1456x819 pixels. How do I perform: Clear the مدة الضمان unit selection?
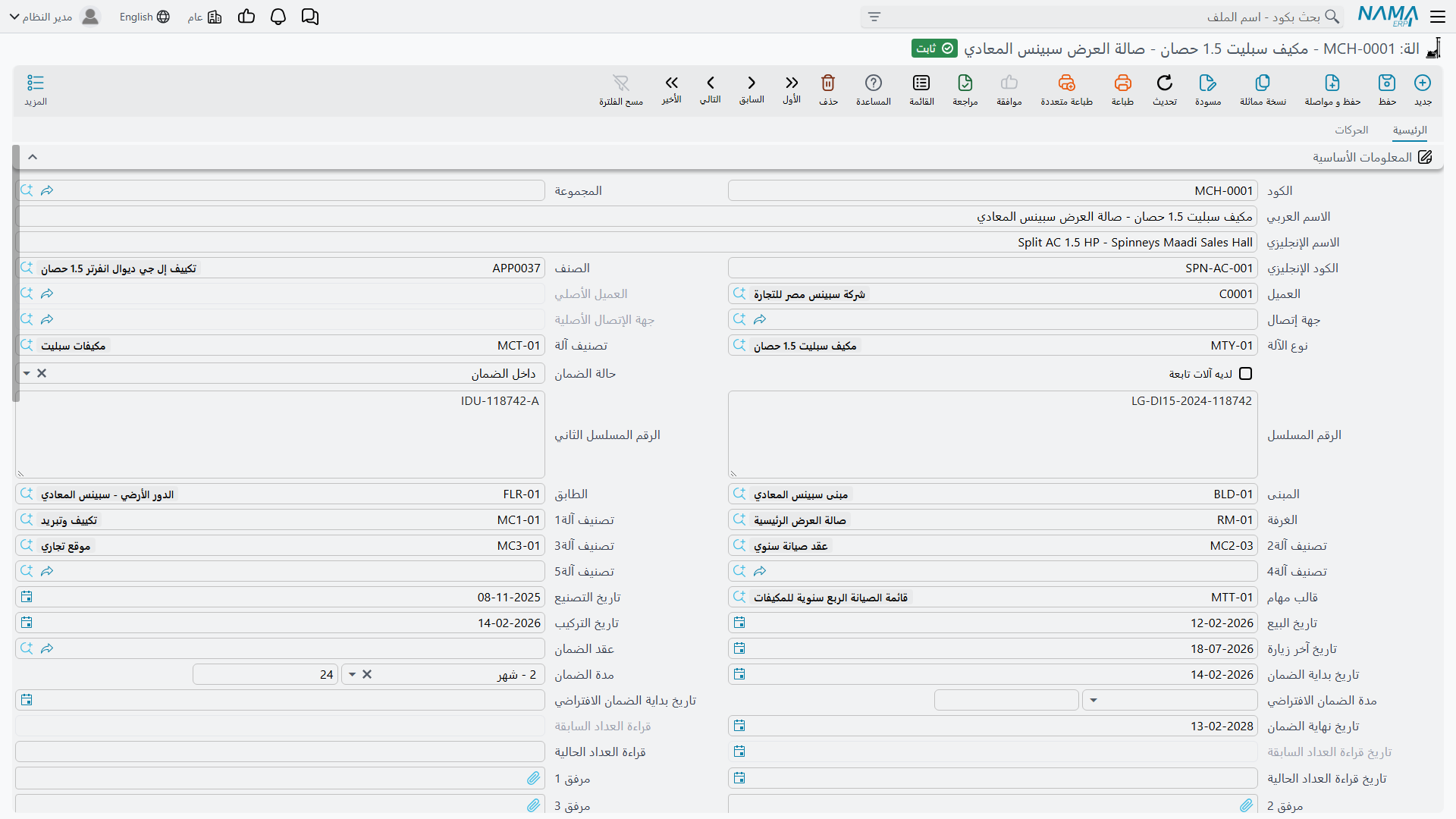pos(367,674)
